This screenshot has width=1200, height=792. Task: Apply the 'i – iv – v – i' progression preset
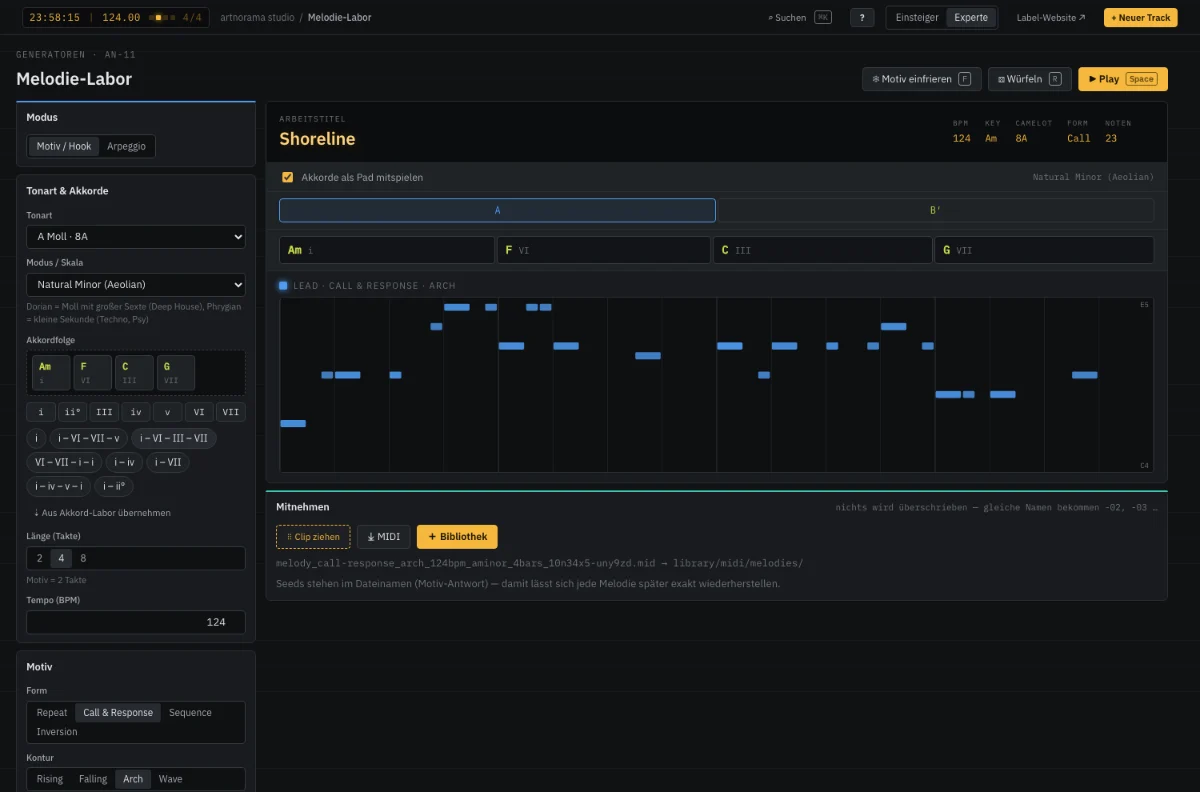[x=59, y=486]
